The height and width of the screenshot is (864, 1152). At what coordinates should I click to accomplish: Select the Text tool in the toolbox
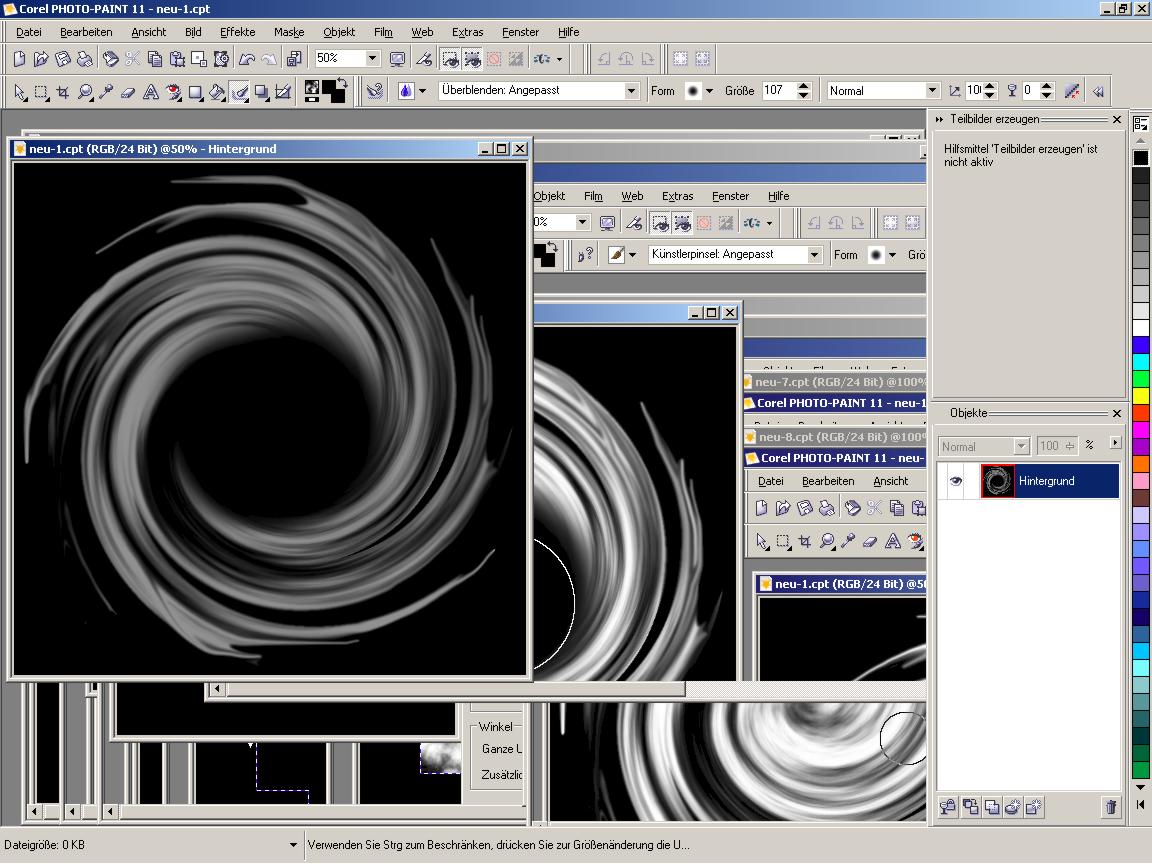[x=151, y=92]
